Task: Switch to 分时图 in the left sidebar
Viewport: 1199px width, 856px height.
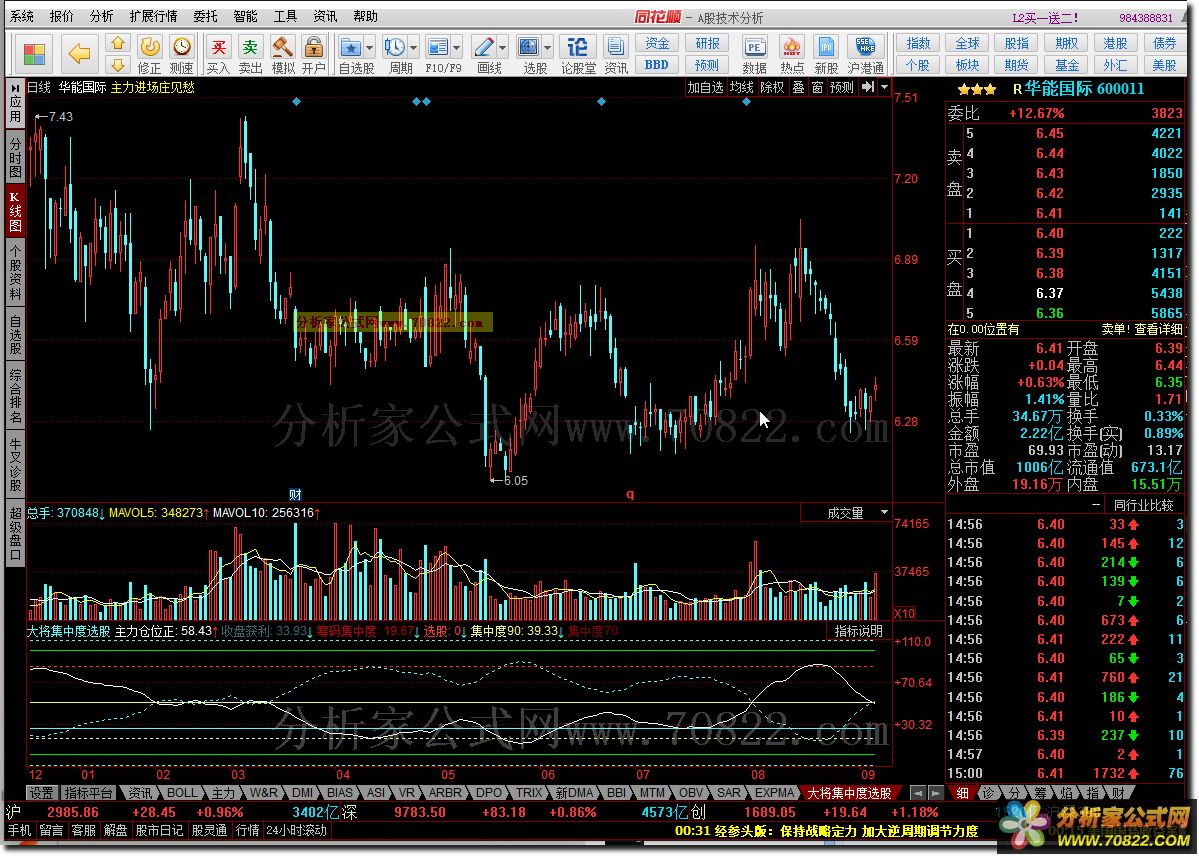Action: (x=15, y=158)
